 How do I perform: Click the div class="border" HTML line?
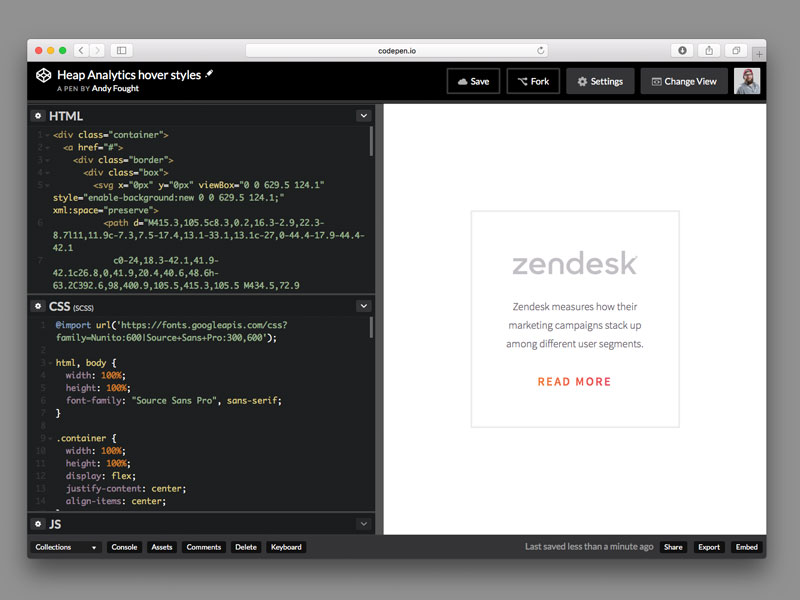point(123,160)
